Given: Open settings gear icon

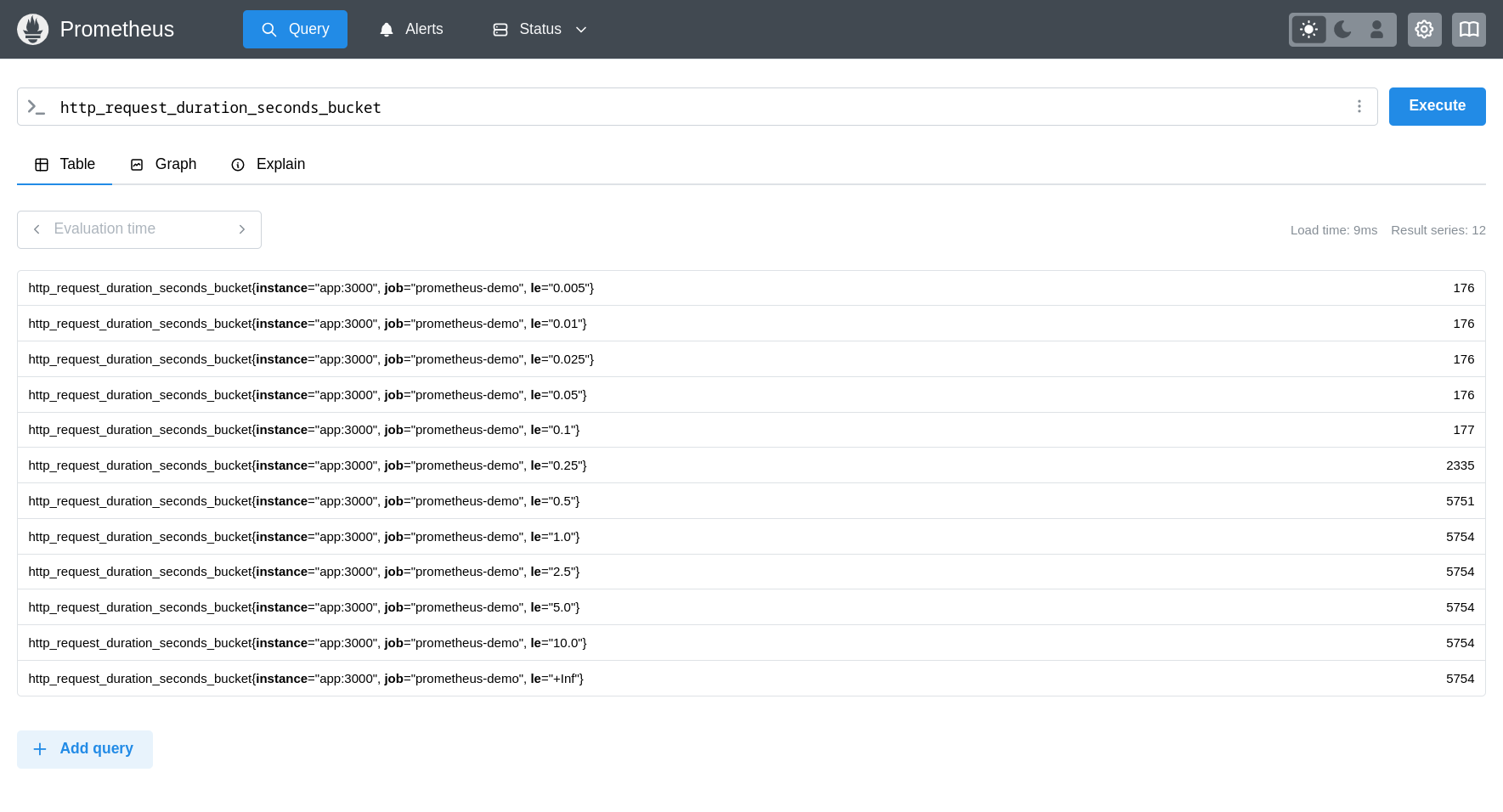Looking at the screenshot, I should point(1425,30).
